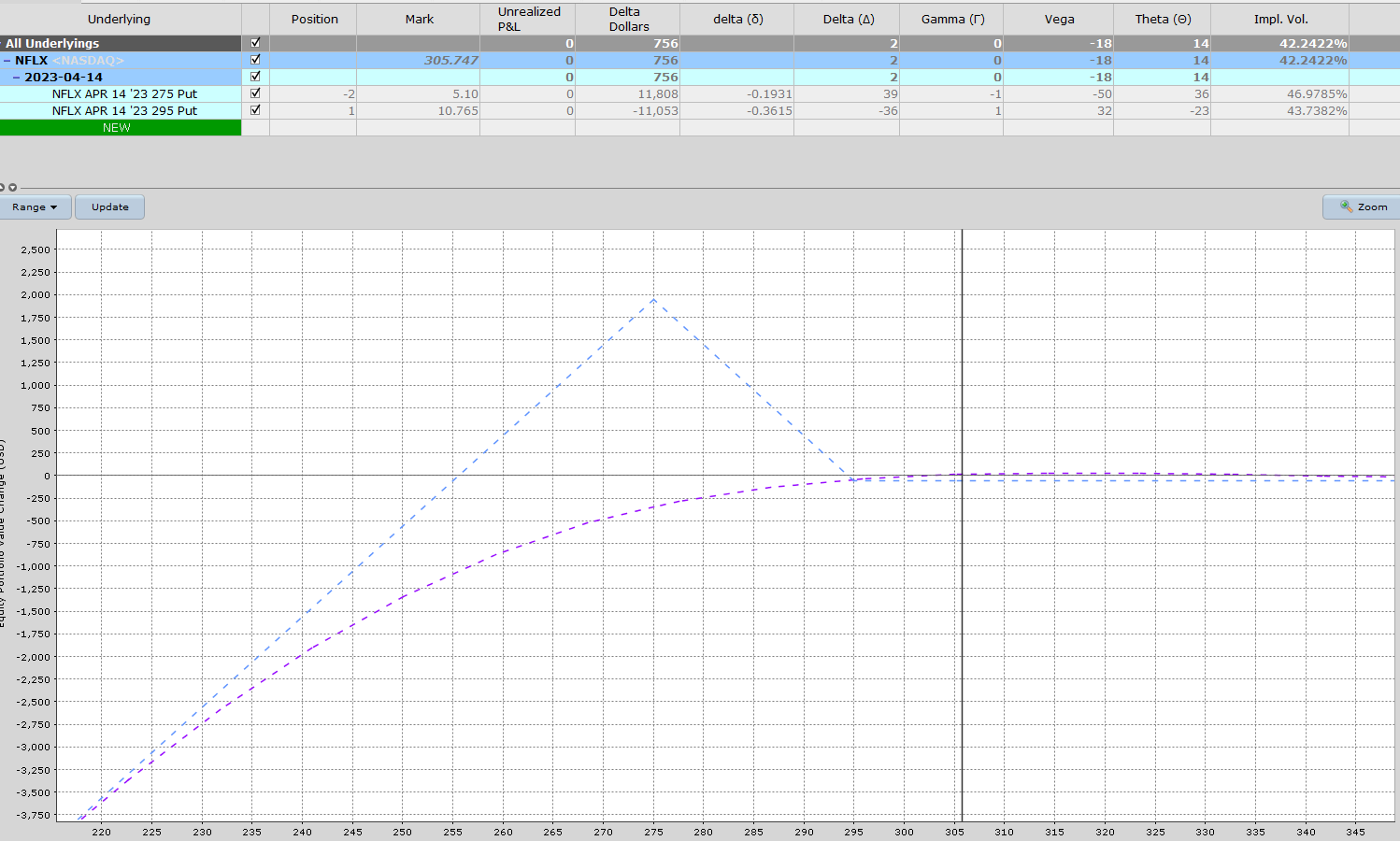Uncheck the NFLX 295 Put checkbox

(x=255, y=110)
